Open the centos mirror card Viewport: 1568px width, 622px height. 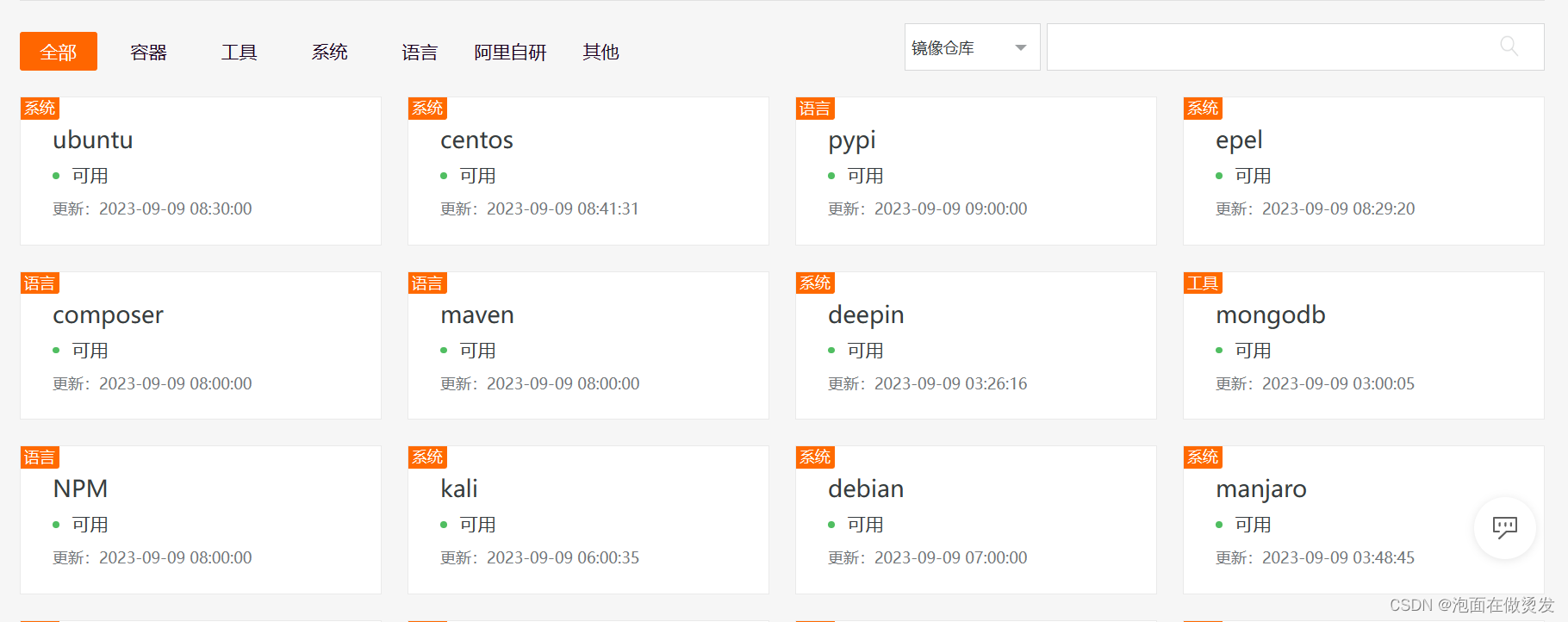point(588,171)
